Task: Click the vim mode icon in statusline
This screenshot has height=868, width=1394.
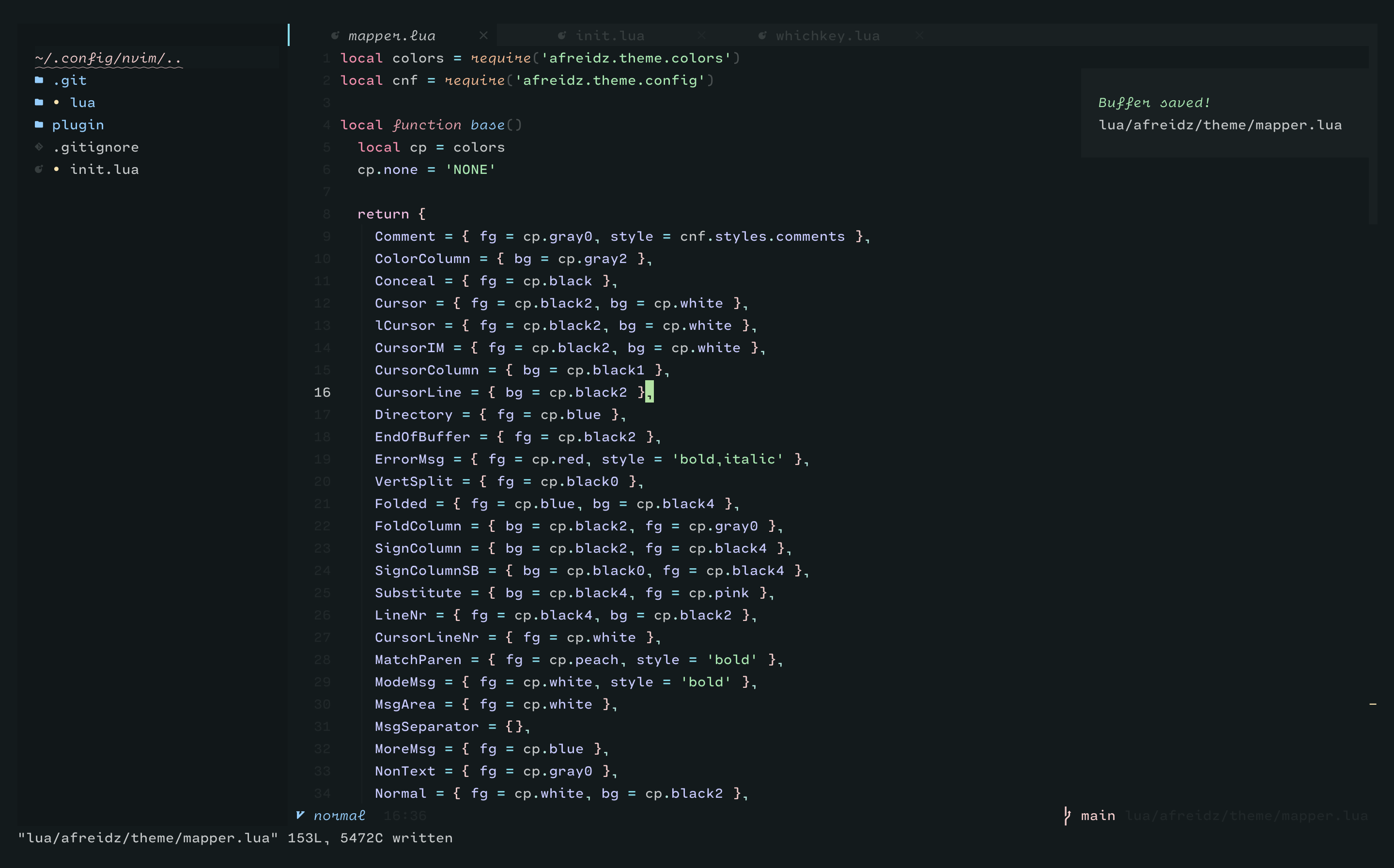Action: (x=300, y=815)
